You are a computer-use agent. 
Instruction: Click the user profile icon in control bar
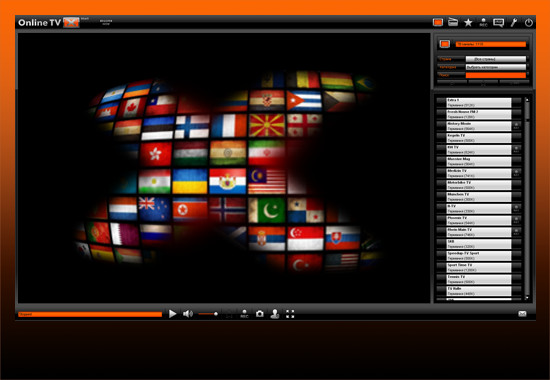tap(275, 314)
